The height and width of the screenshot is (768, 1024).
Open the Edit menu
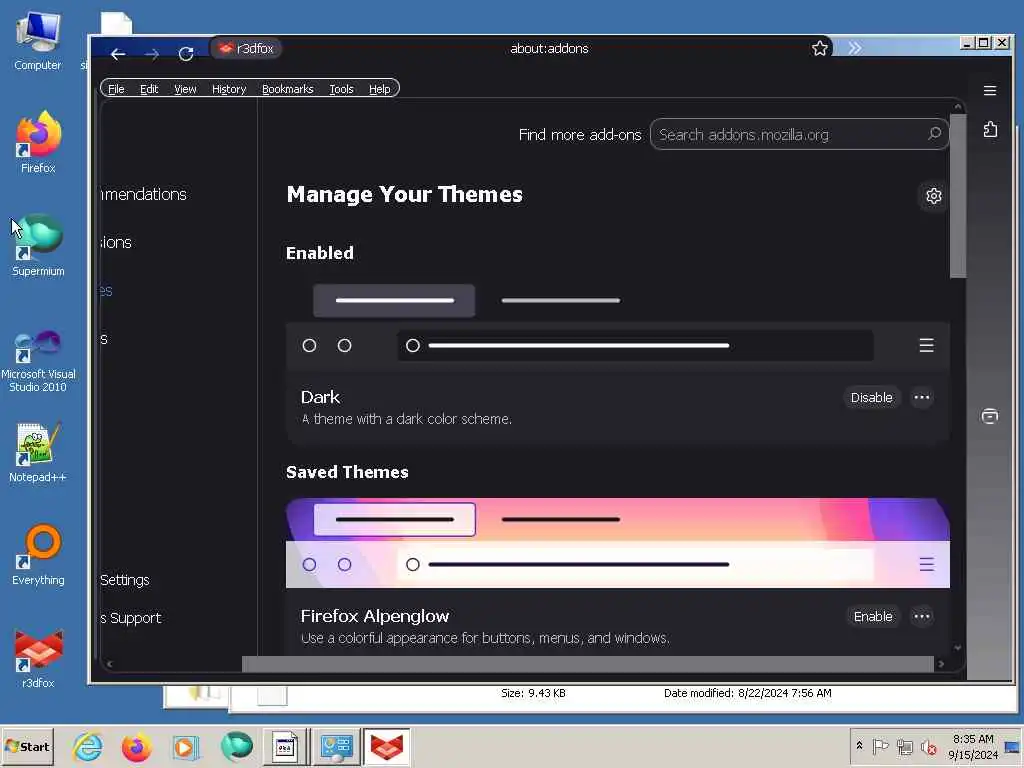point(149,89)
